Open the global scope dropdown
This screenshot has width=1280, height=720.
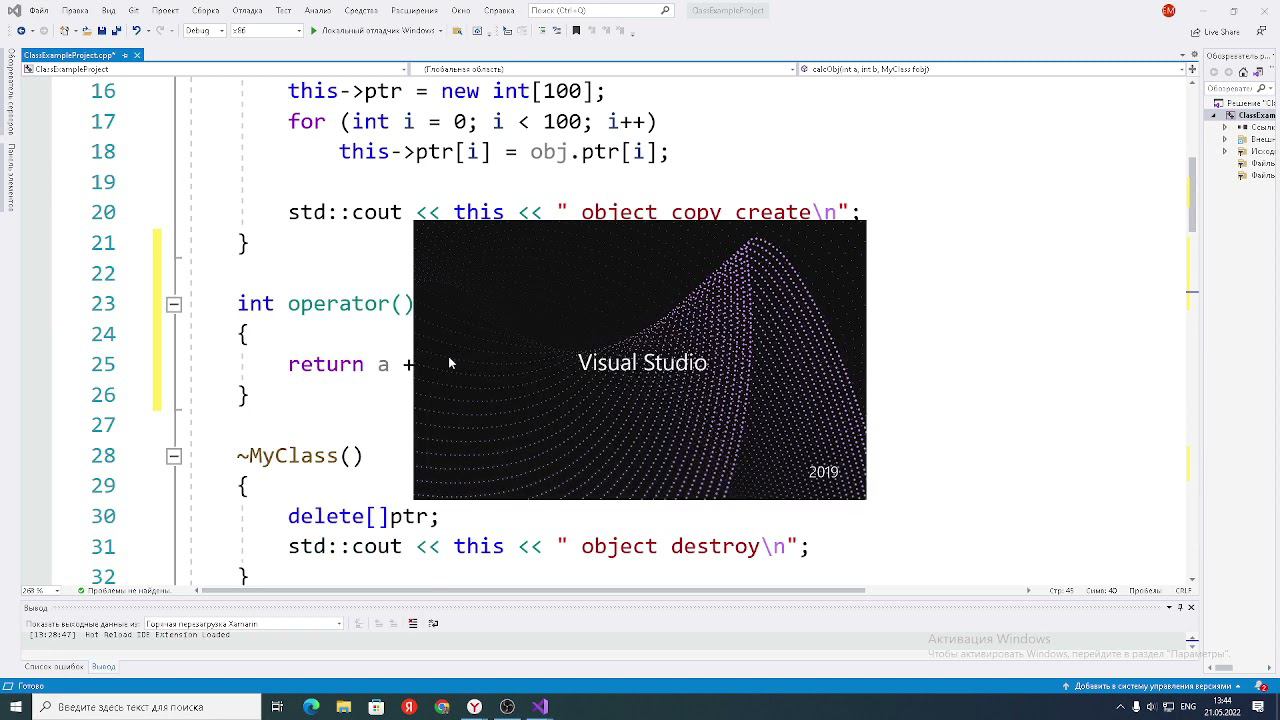(x=603, y=69)
